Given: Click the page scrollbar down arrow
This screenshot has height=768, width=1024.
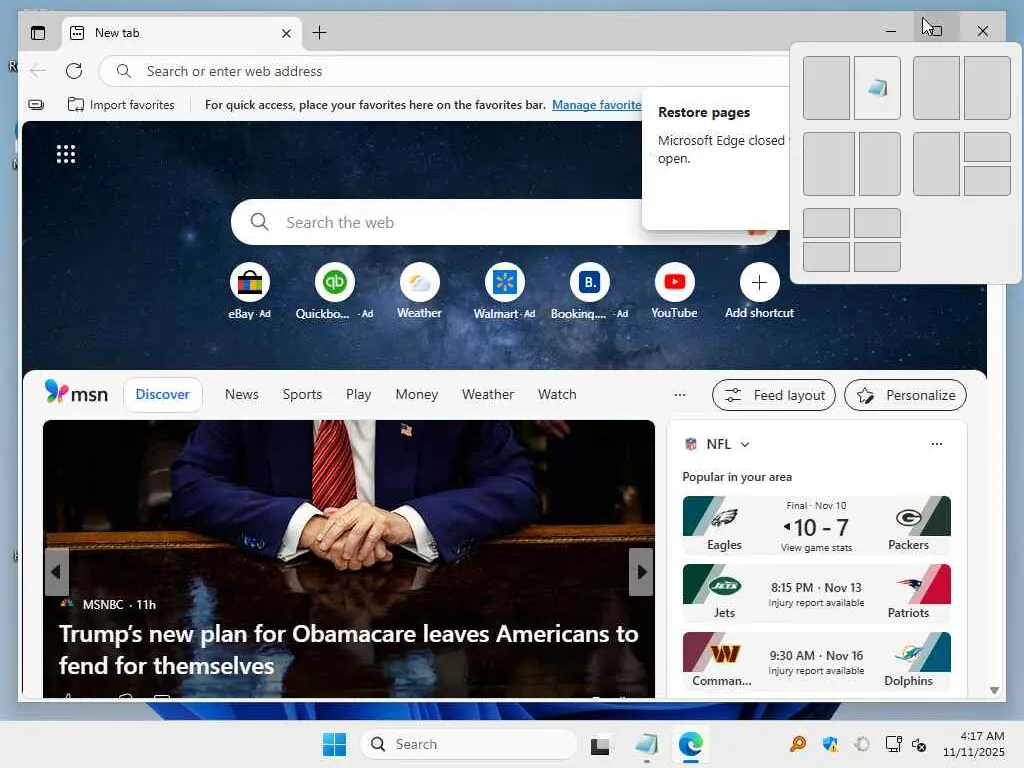Looking at the screenshot, I should click(994, 690).
